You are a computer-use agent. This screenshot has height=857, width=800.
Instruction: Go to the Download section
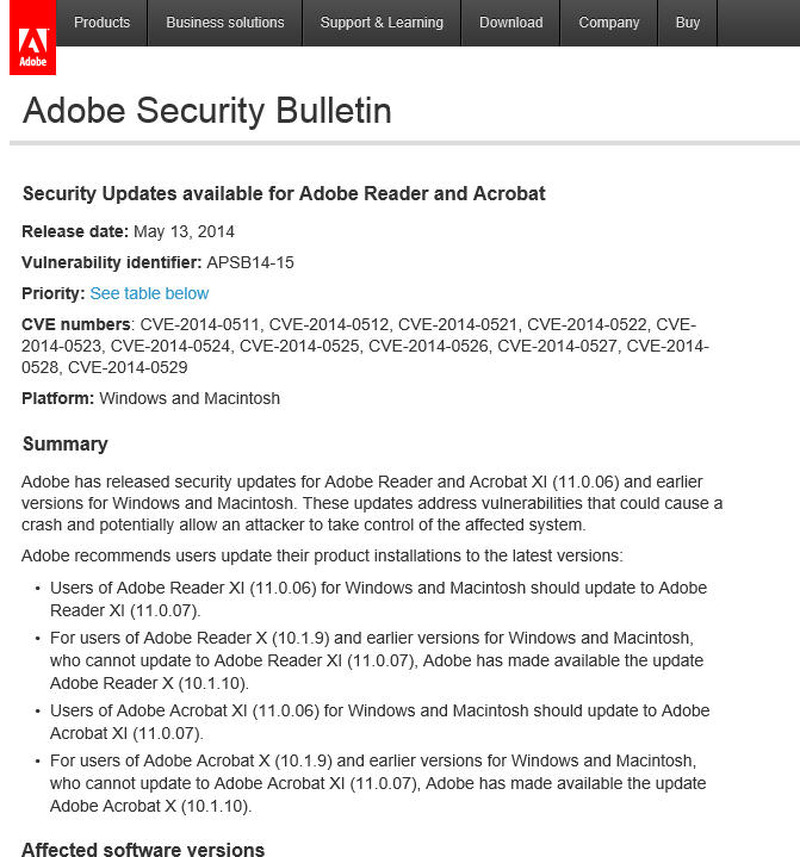[511, 22]
